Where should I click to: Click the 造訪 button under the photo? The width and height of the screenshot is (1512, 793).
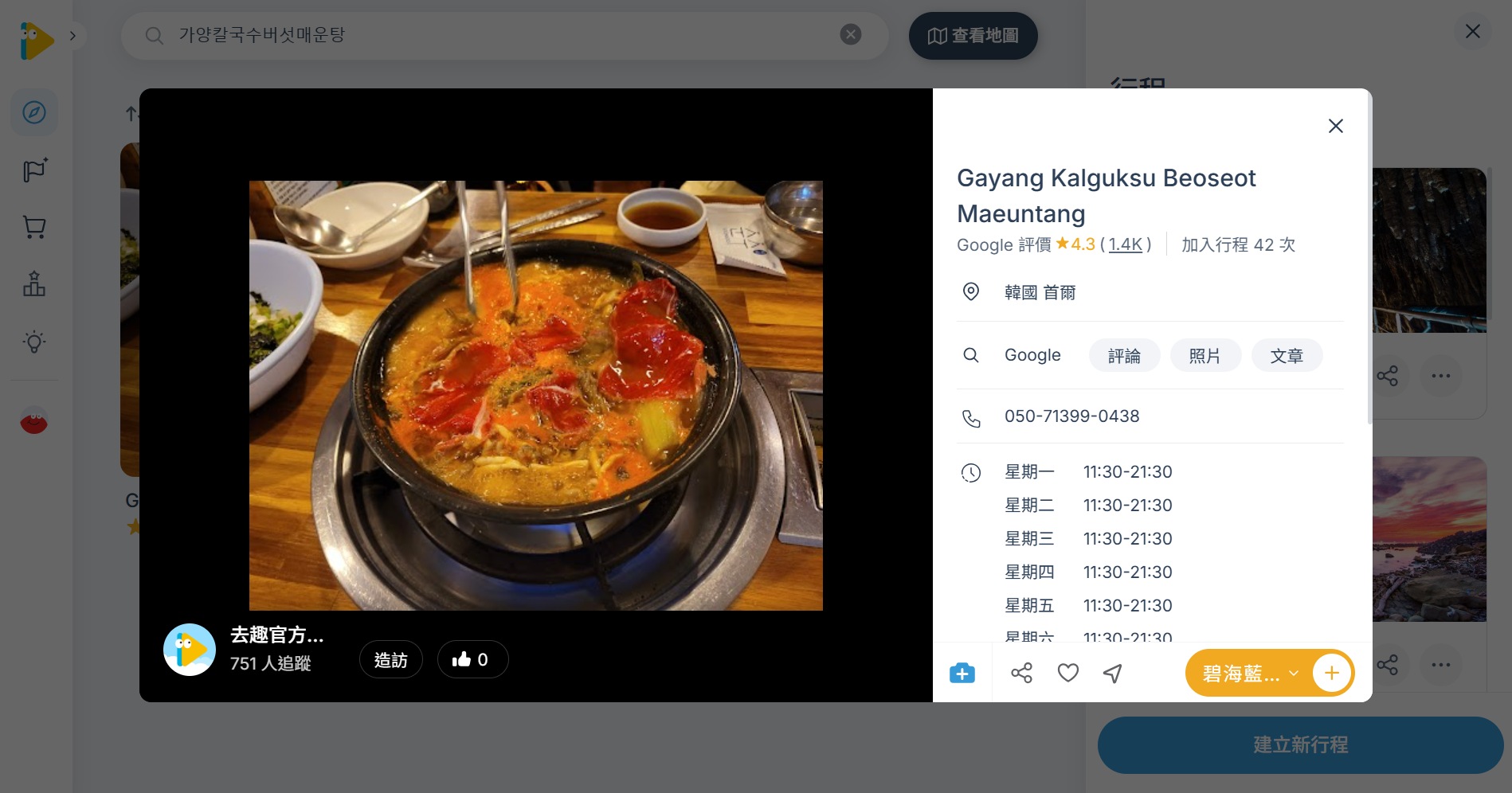[x=390, y=659]
